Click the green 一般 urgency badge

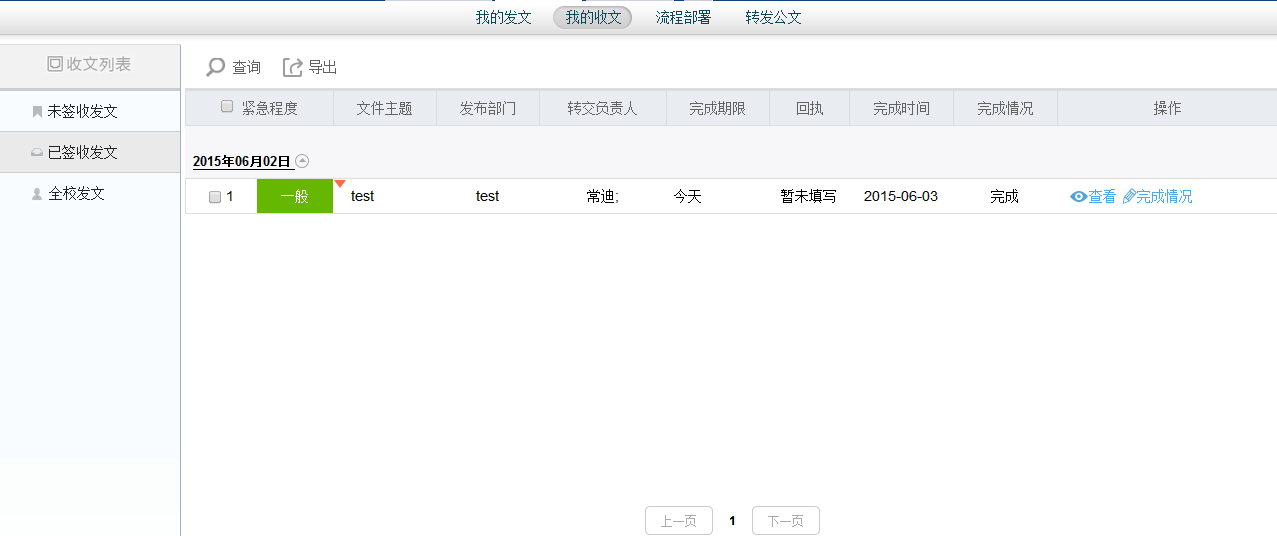tap(295, 196)
